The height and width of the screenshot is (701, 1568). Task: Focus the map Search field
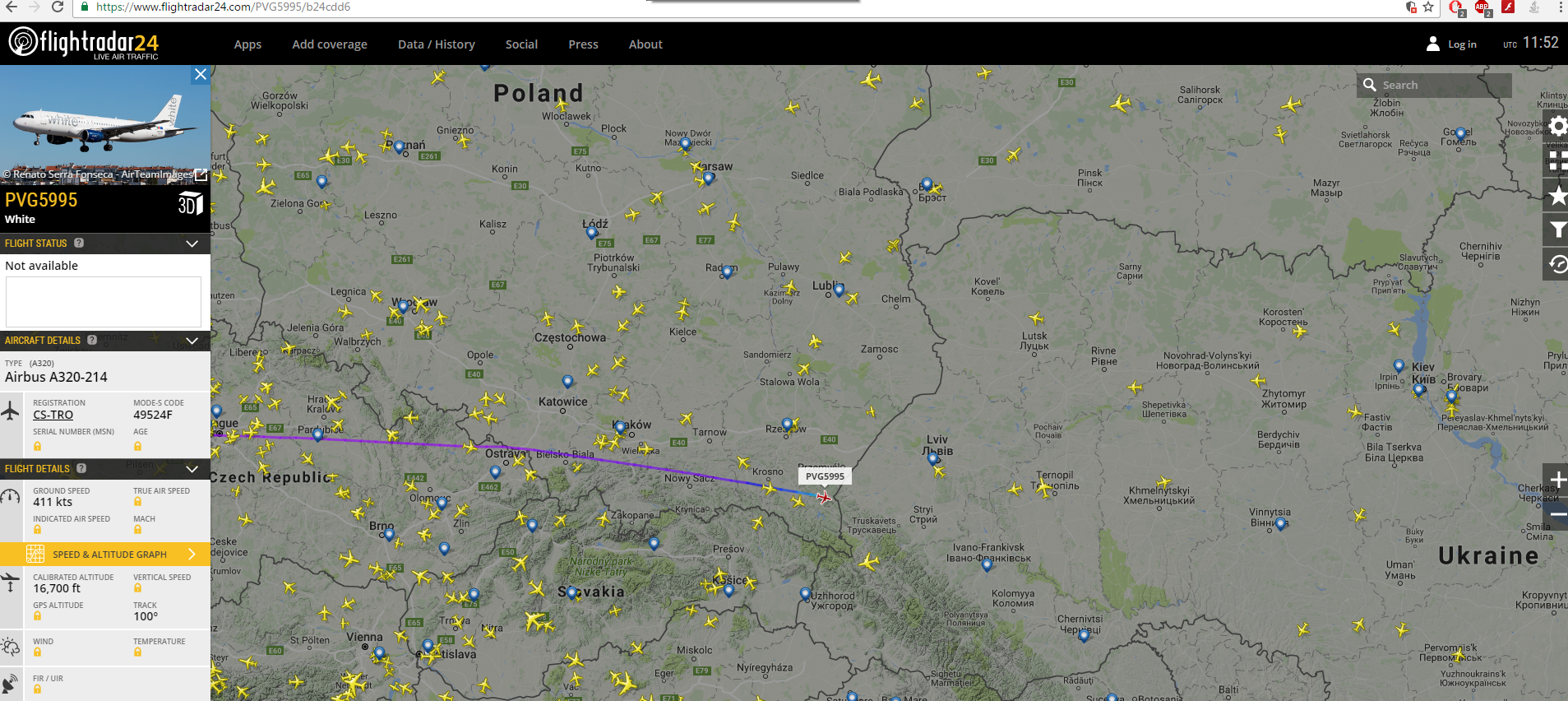tap(1434, 85)
